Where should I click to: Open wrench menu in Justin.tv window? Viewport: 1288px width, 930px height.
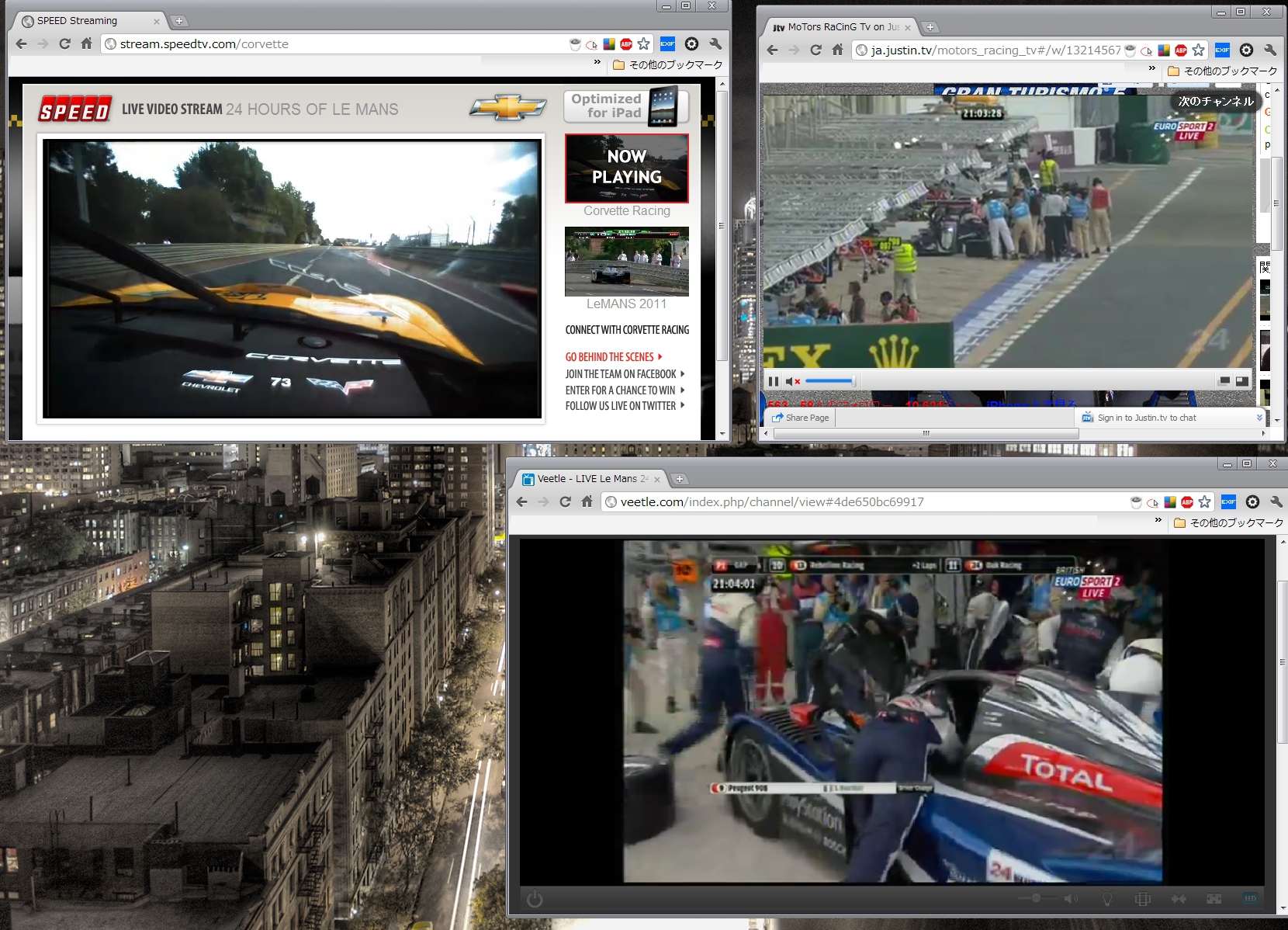(1270, 50)
